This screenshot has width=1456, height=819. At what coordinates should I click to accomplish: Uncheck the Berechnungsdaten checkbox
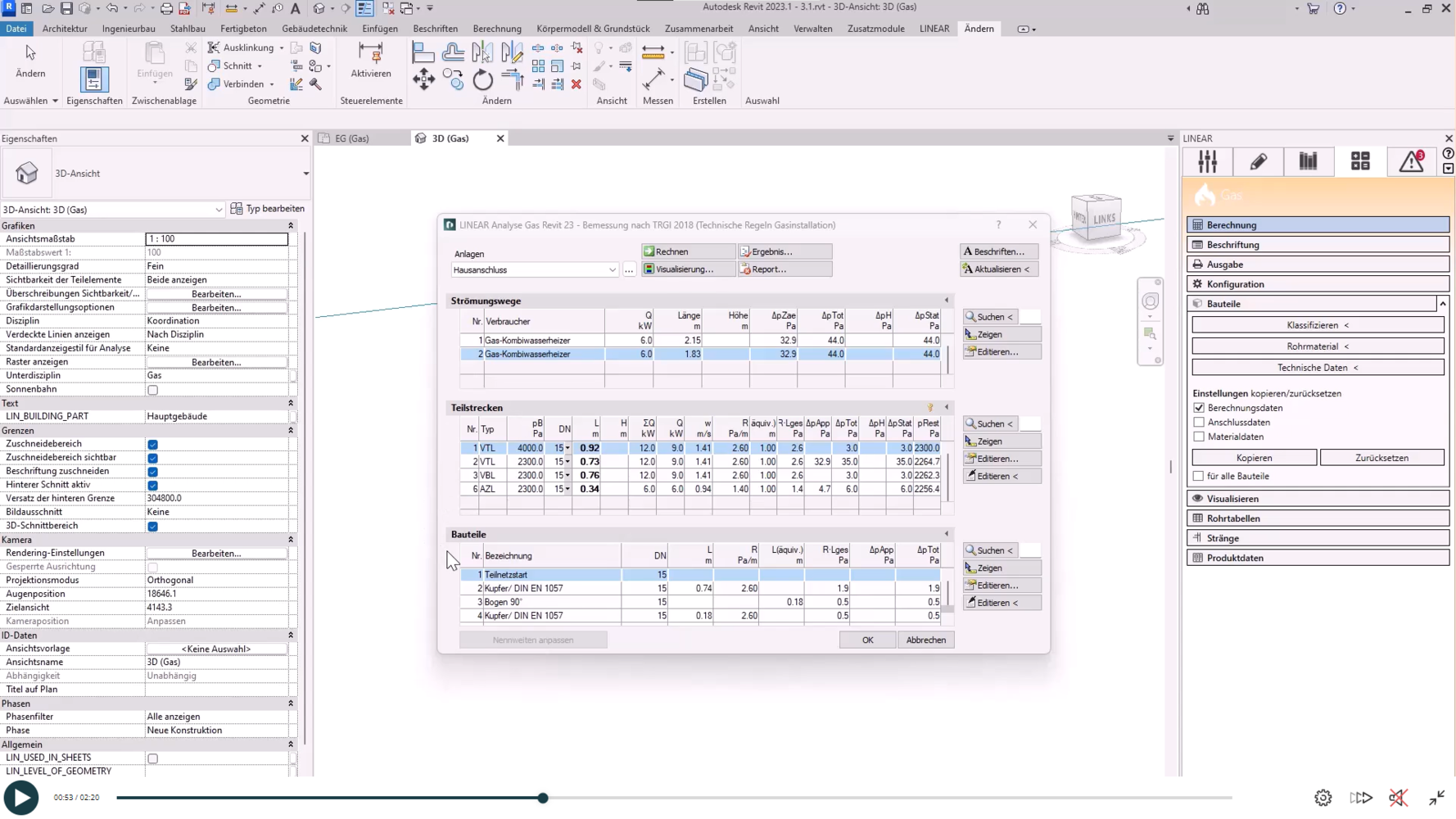click(1199, 408)
